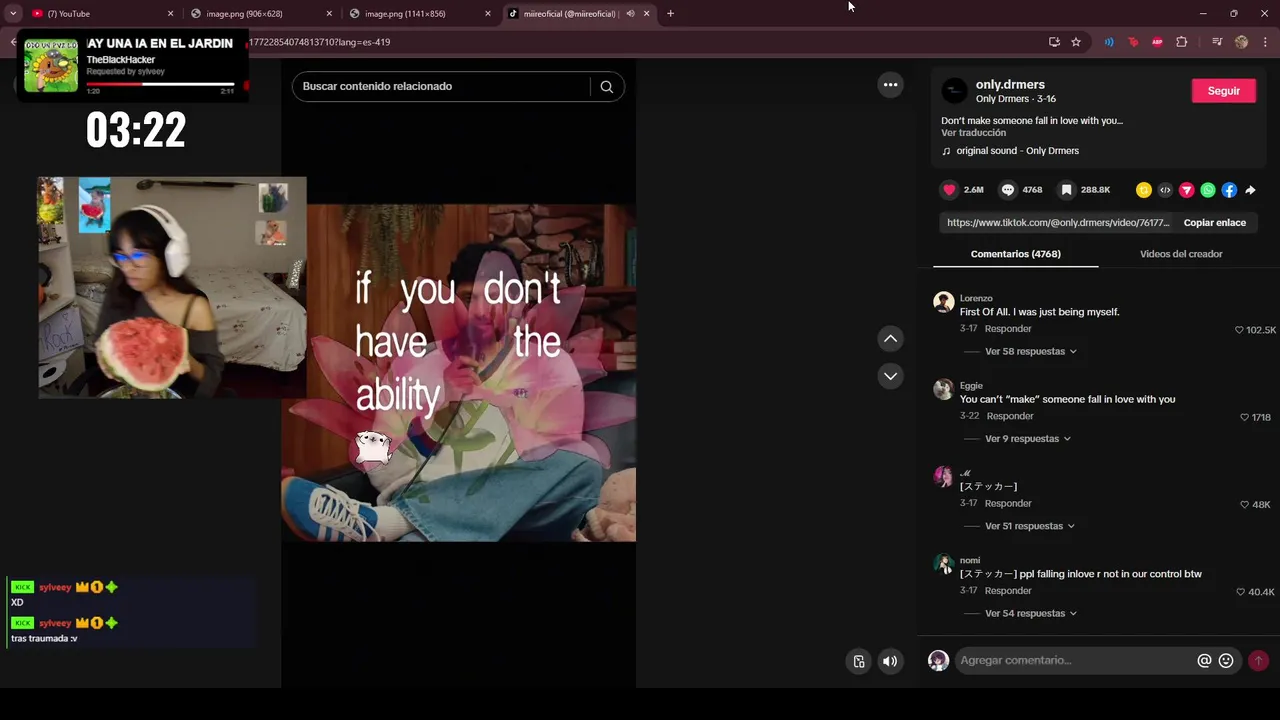Reply to nomi's comment
Image resolution: width=1280 pixels, height=720 pixels.
tap(1008, 591)
